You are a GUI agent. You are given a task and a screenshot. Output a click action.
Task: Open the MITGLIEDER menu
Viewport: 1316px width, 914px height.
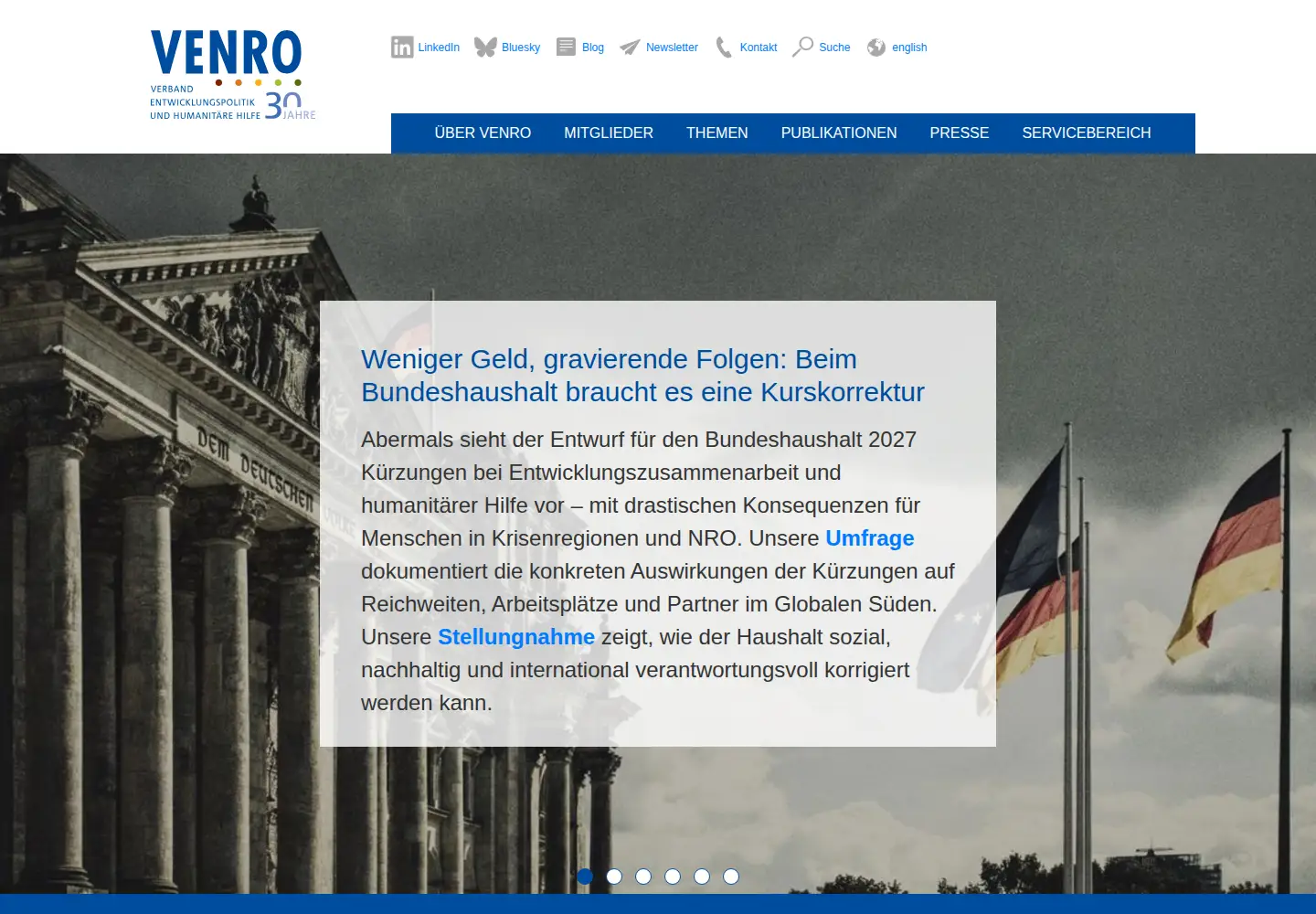tap(609, 133)
